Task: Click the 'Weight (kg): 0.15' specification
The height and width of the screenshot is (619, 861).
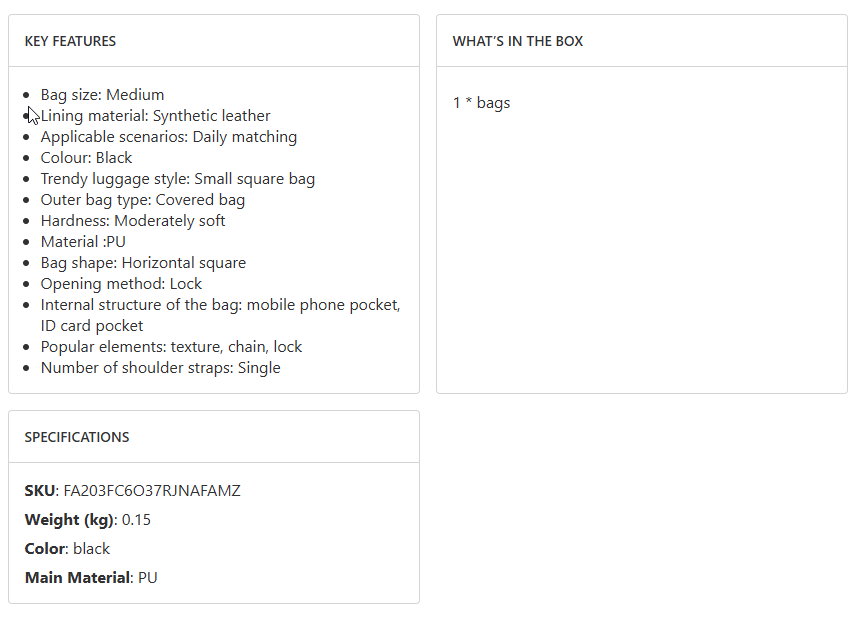Action: 88,520
